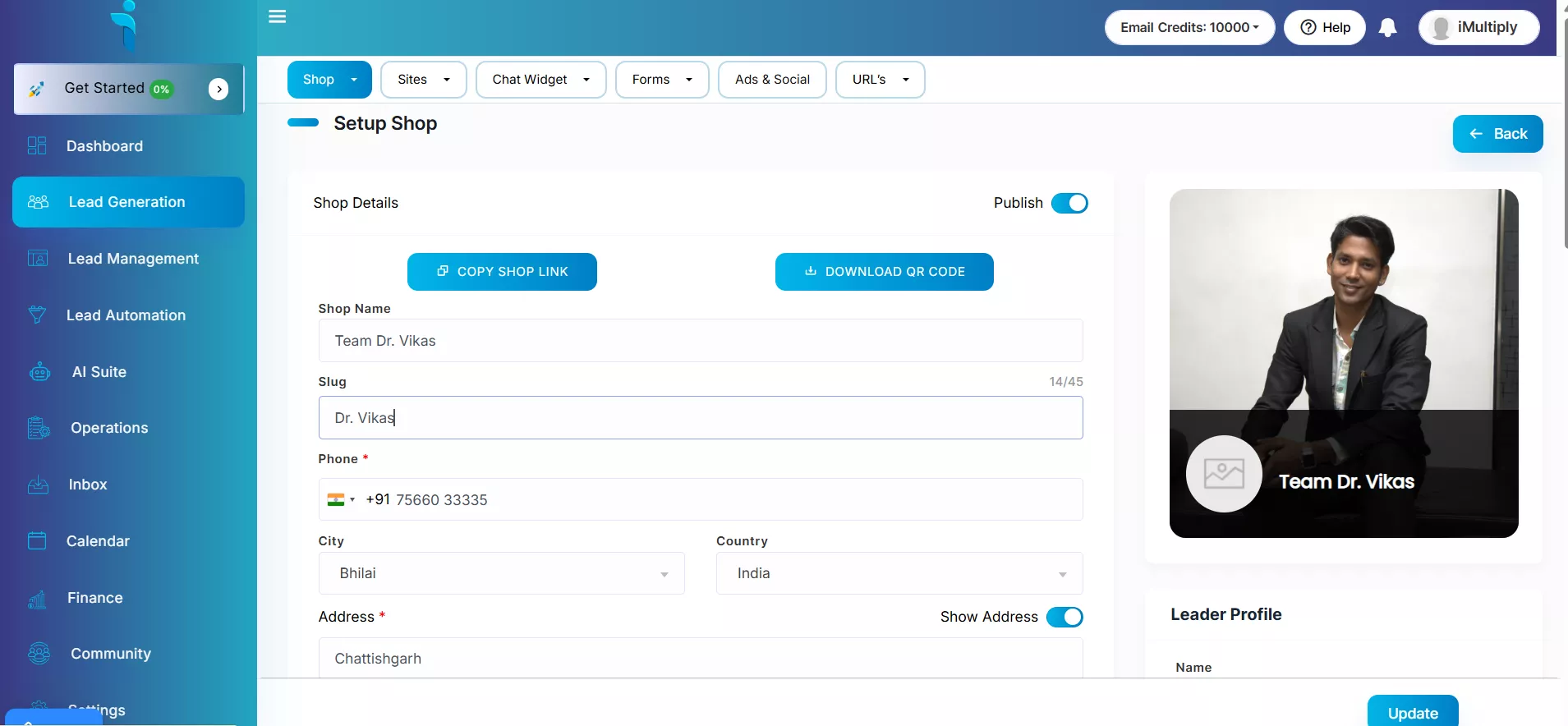Image resolution: width=1568 pixels, height=726 pixels.
Task: Click the Lead Automation funnel icon
Action: 37,315
